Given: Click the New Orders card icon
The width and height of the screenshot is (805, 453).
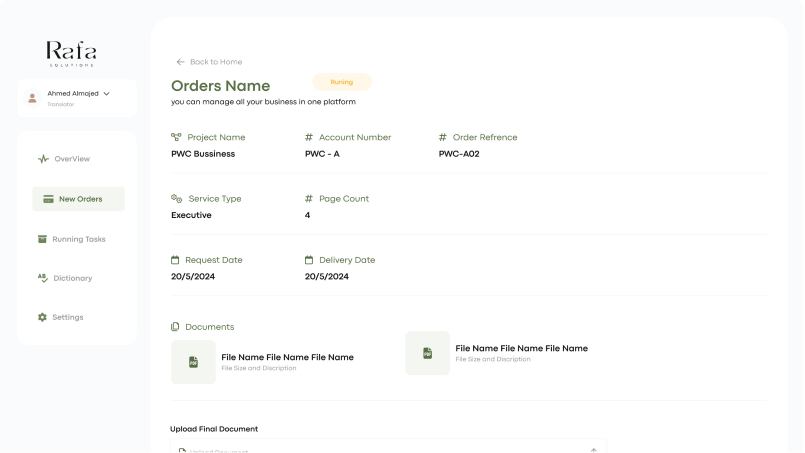Looking at the screenshot, I should click(47, 199).
